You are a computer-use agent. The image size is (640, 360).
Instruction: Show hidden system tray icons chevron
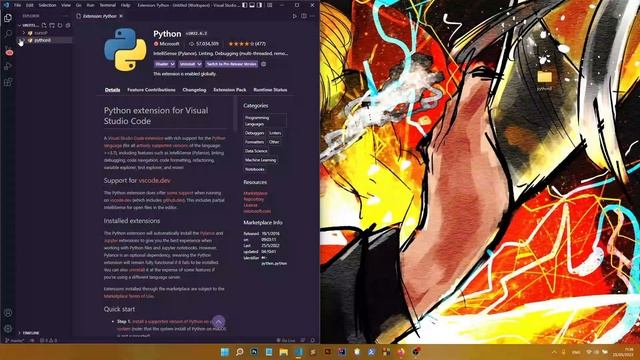coord(554,352)
